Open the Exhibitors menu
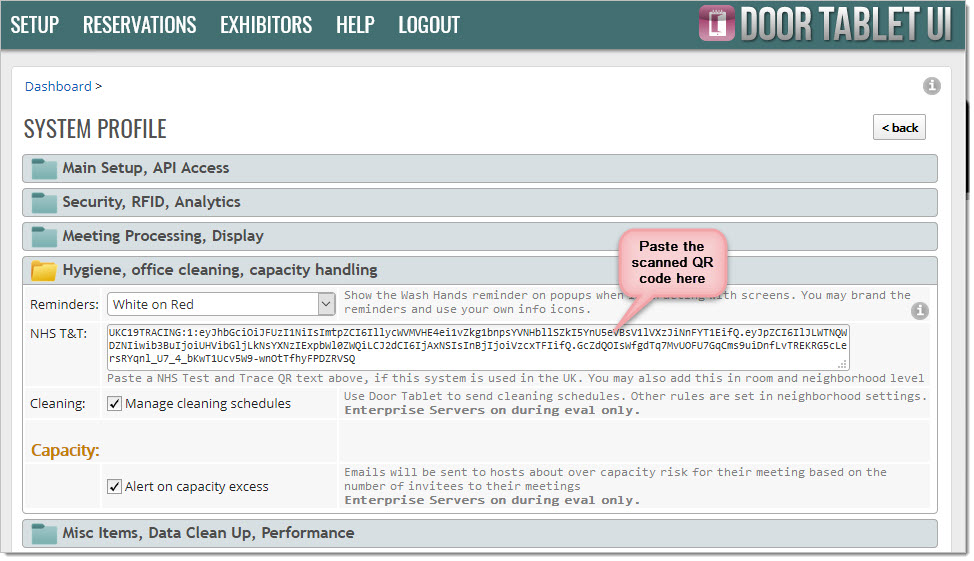 [266, 25]
